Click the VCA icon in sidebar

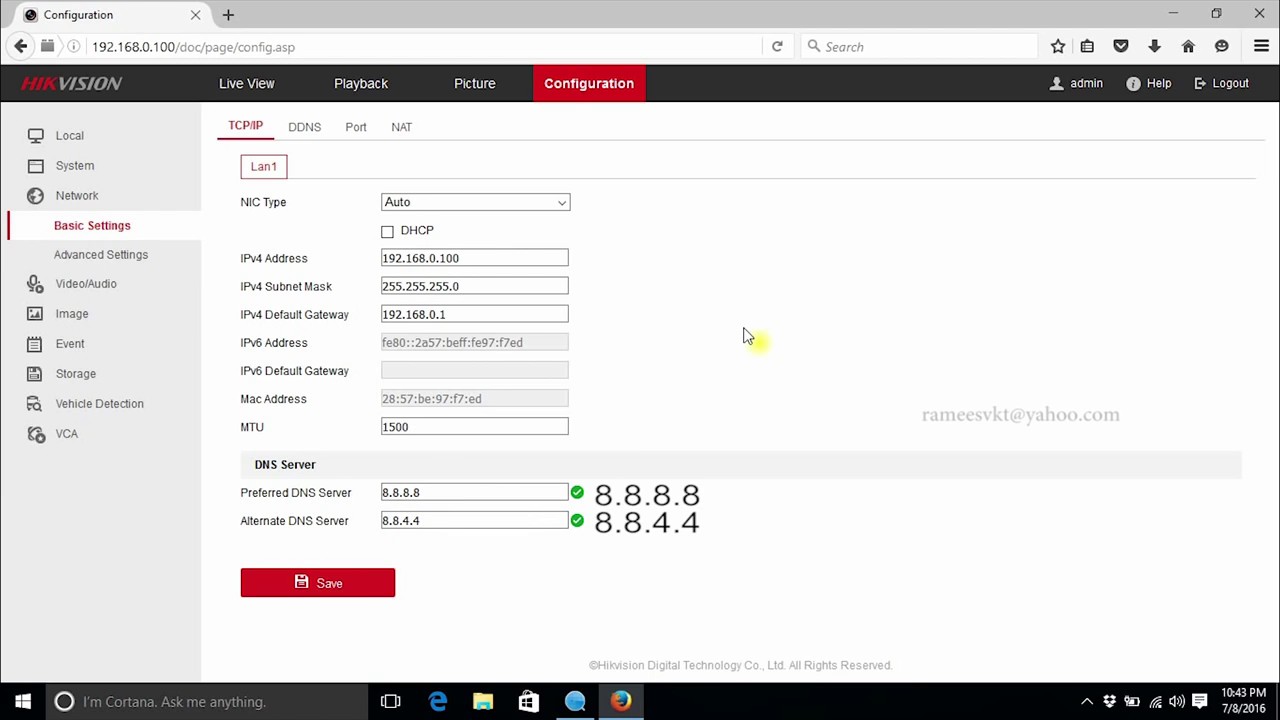click(35, 434)
